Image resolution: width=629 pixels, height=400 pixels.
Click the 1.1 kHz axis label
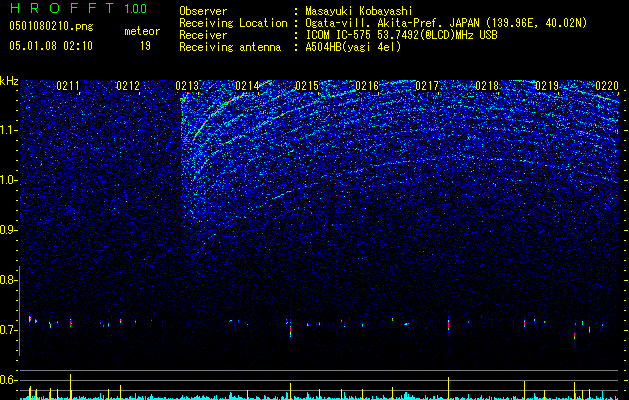[x=8, y=130]
